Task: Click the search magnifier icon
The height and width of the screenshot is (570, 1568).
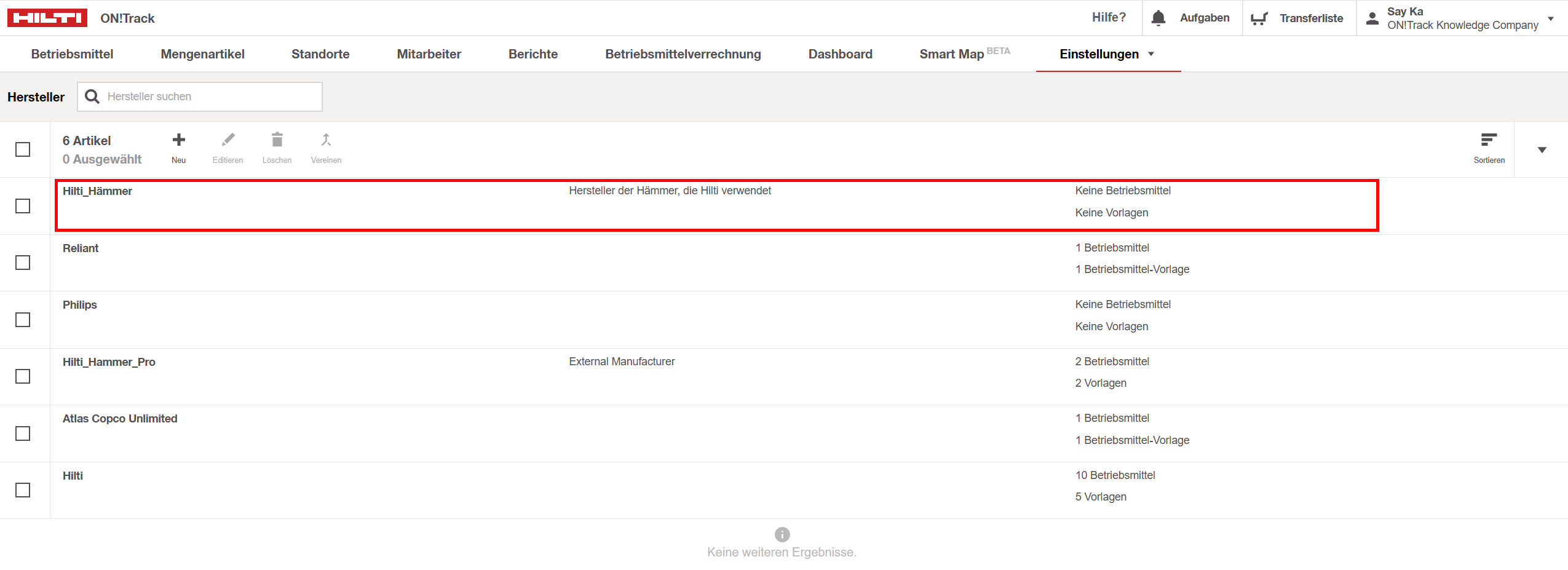Action: click(x=92, y=97)
